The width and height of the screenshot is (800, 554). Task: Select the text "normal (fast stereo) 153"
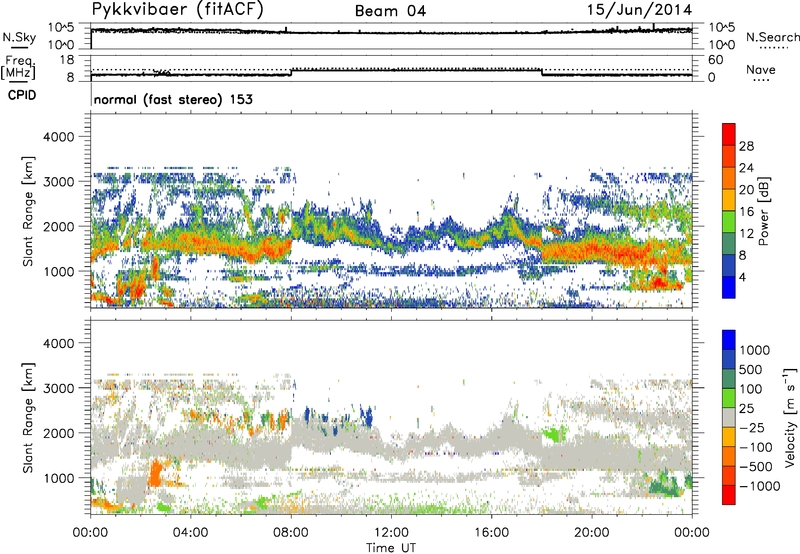pyautogui.click(x=173, y=99)
